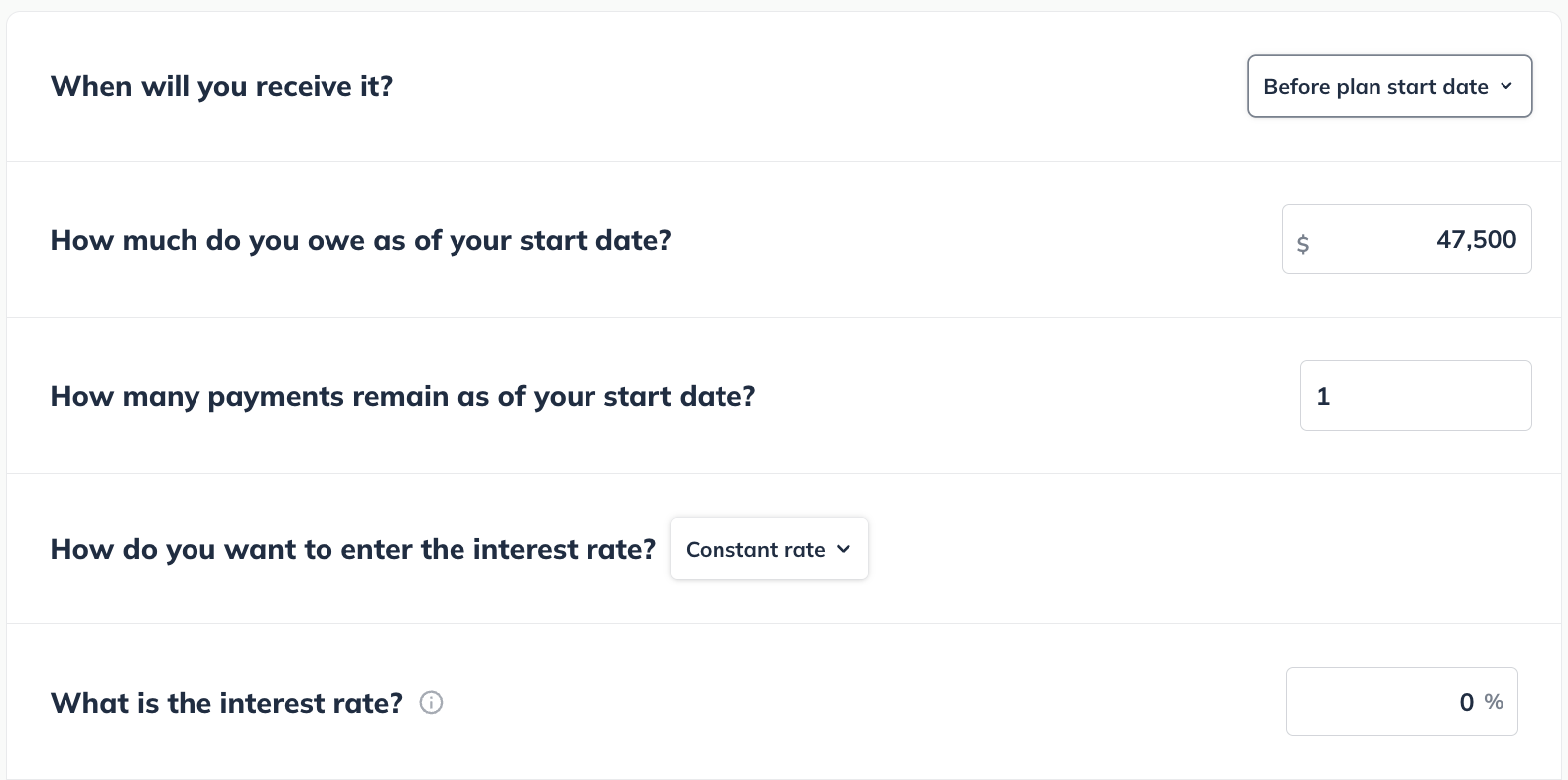Screen dimensions: 1568x780
Task: Click the percent symbol in interest rate field
Action: coord(1492,702)
